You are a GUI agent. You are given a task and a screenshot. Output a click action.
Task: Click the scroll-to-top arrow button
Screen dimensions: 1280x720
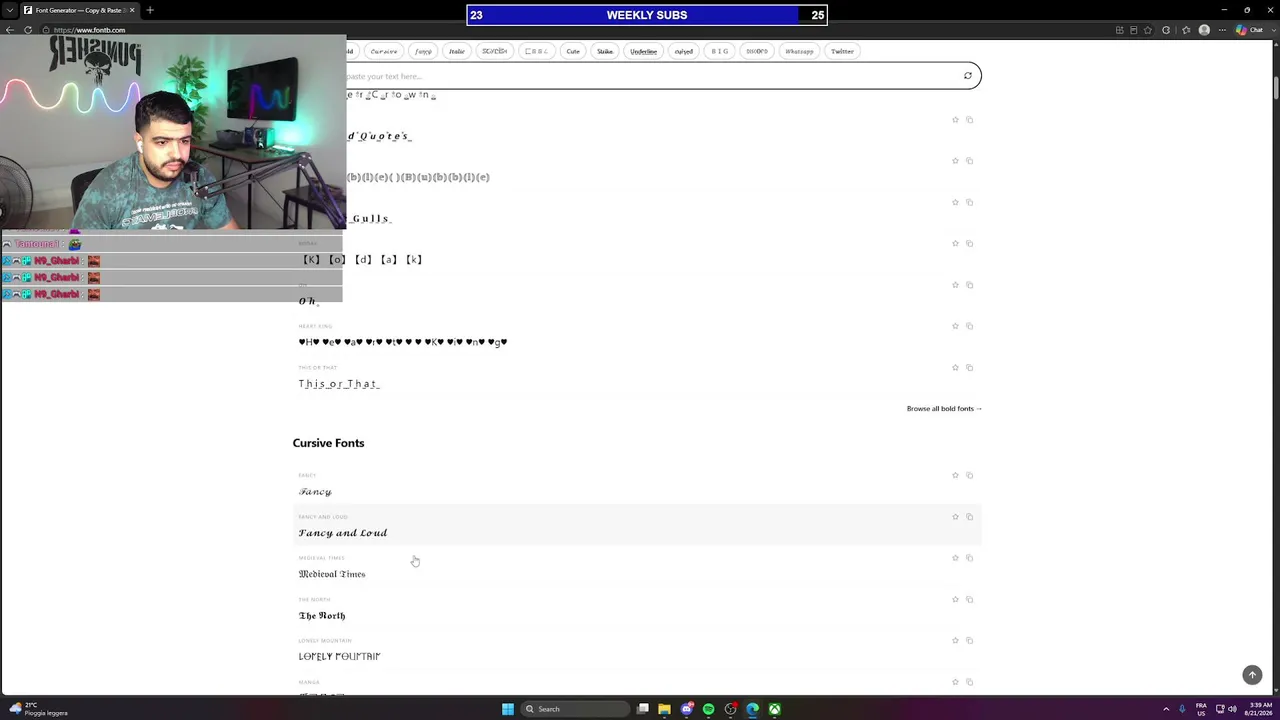click(1252, 675)
